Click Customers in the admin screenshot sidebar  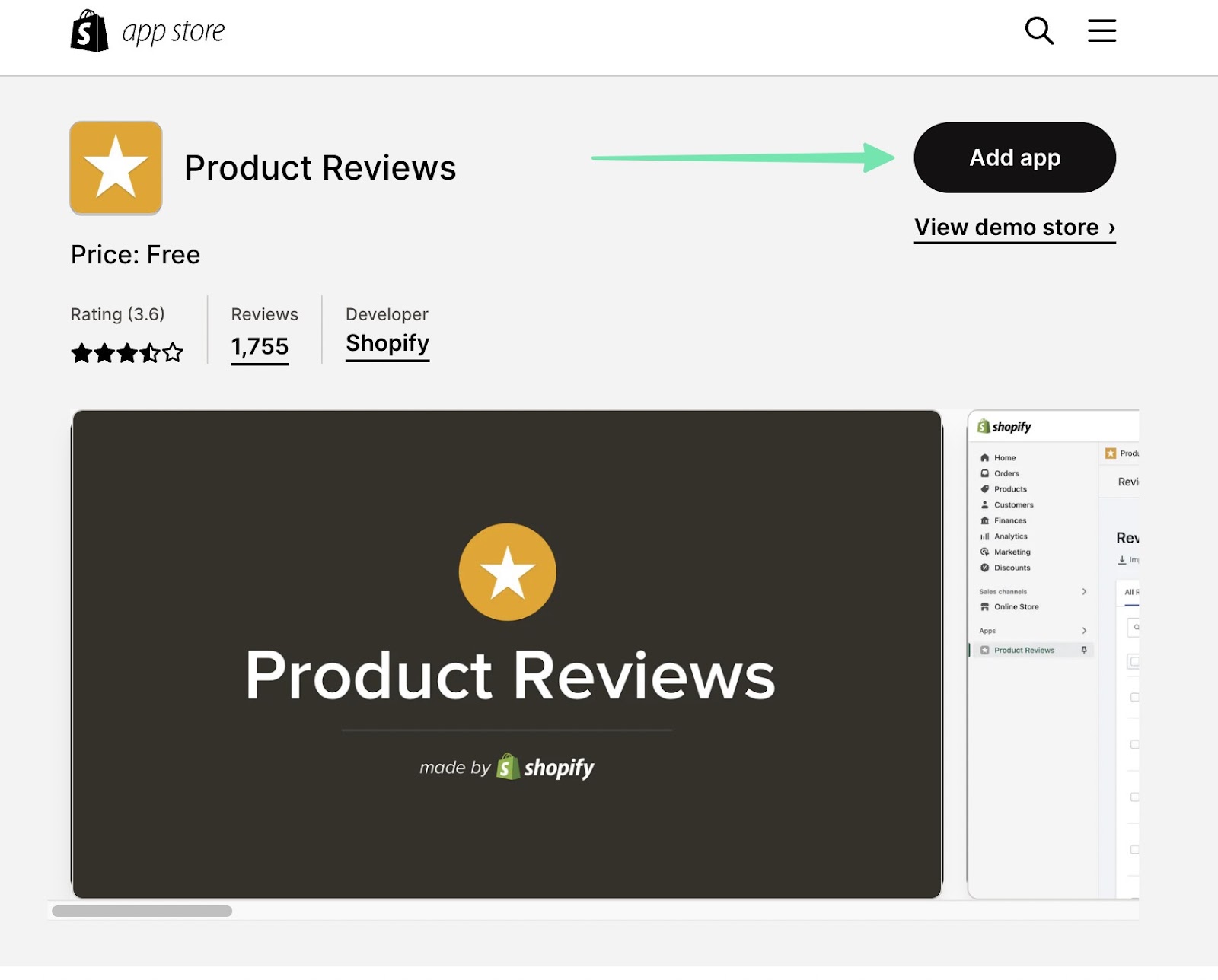point(1014,505)
